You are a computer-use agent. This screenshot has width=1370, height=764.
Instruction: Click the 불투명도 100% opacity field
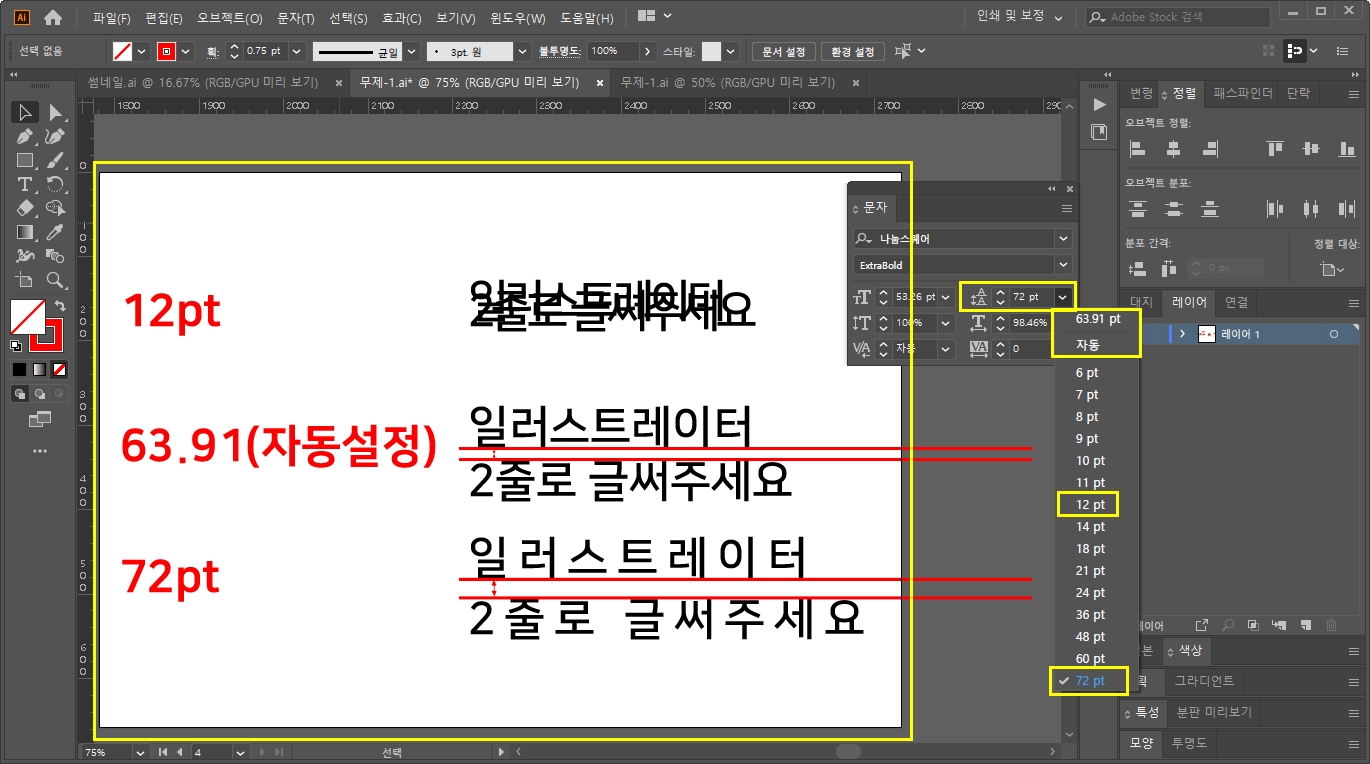(611, 51)
